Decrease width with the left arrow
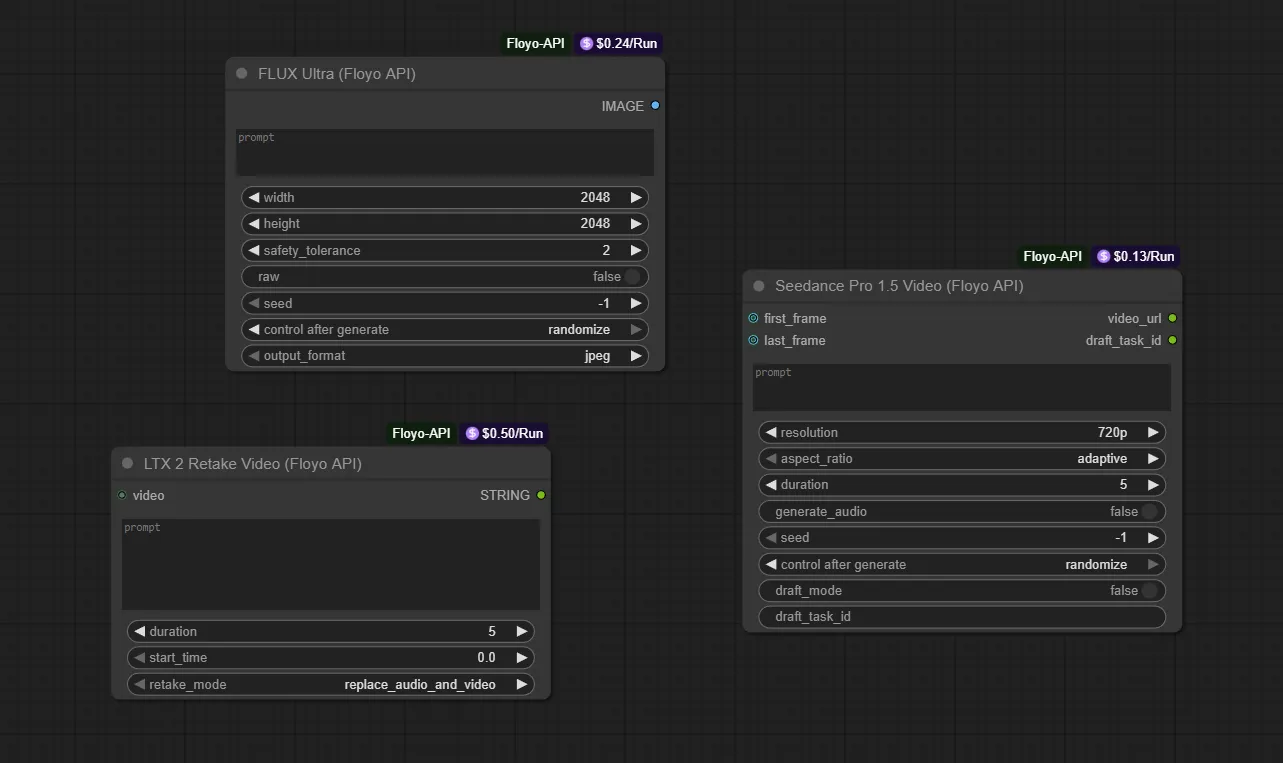 [x=254, y=197]
